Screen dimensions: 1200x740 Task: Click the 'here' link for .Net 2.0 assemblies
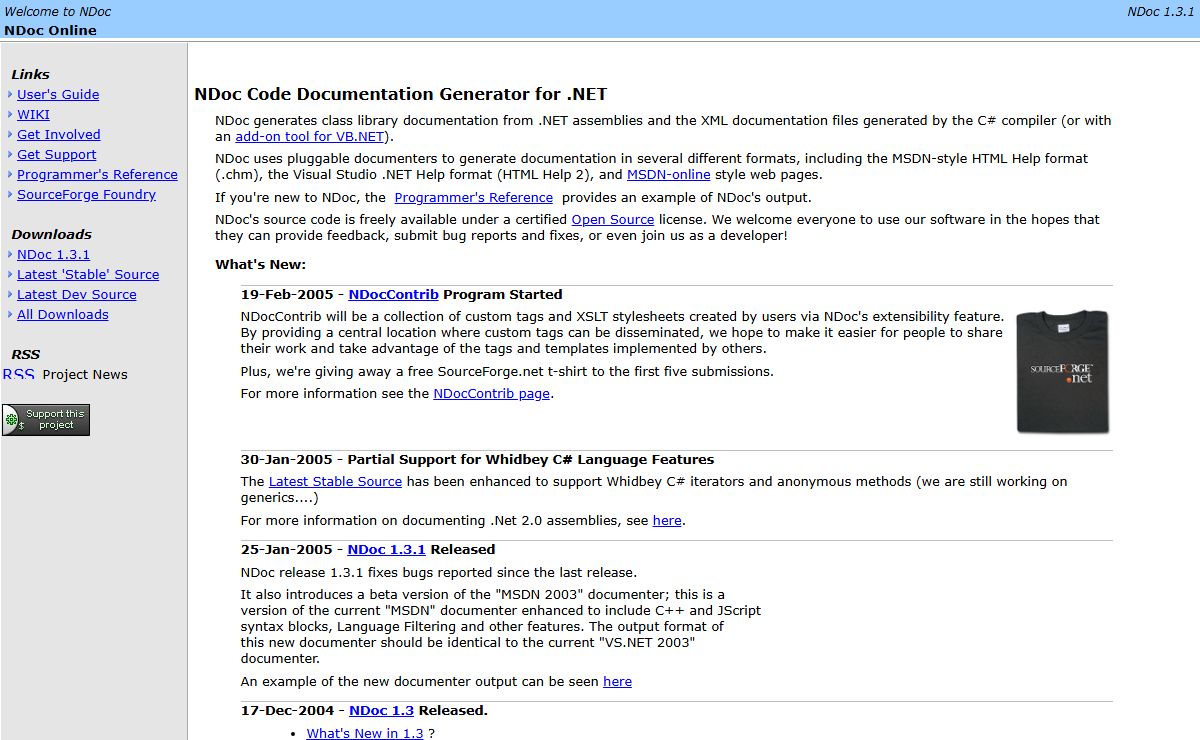click(x=667, y=520)
